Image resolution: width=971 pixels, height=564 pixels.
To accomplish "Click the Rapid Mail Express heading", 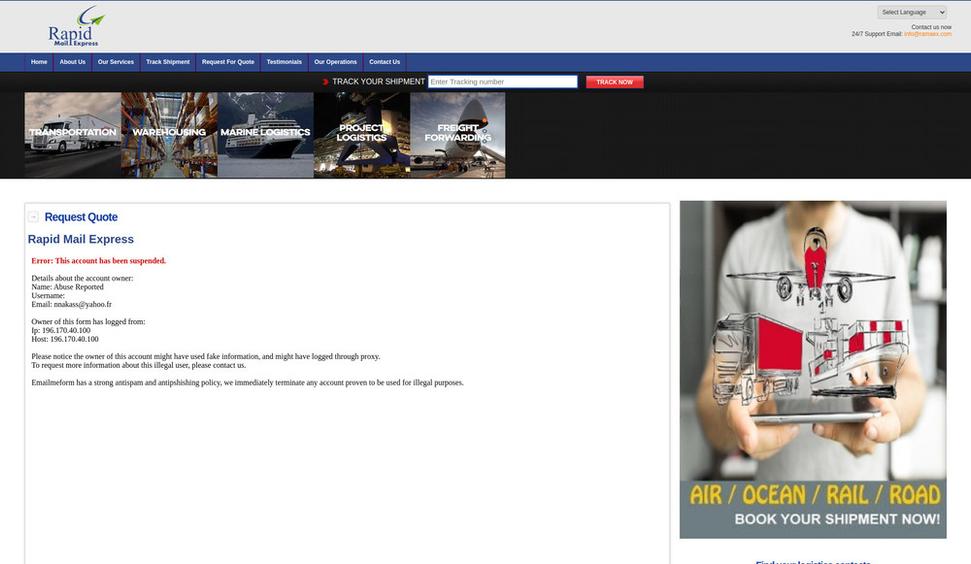I will [81, 239].
